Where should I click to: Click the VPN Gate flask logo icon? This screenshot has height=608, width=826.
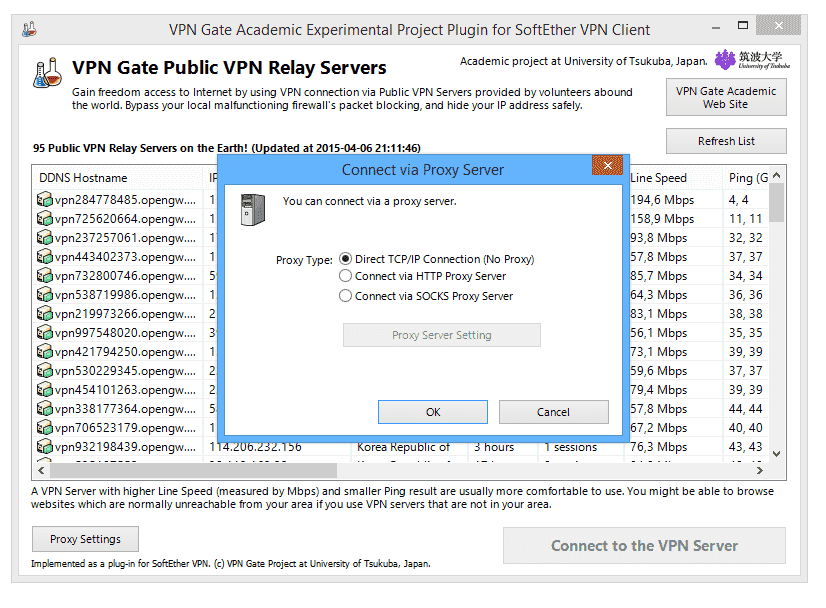pos(47,72)
